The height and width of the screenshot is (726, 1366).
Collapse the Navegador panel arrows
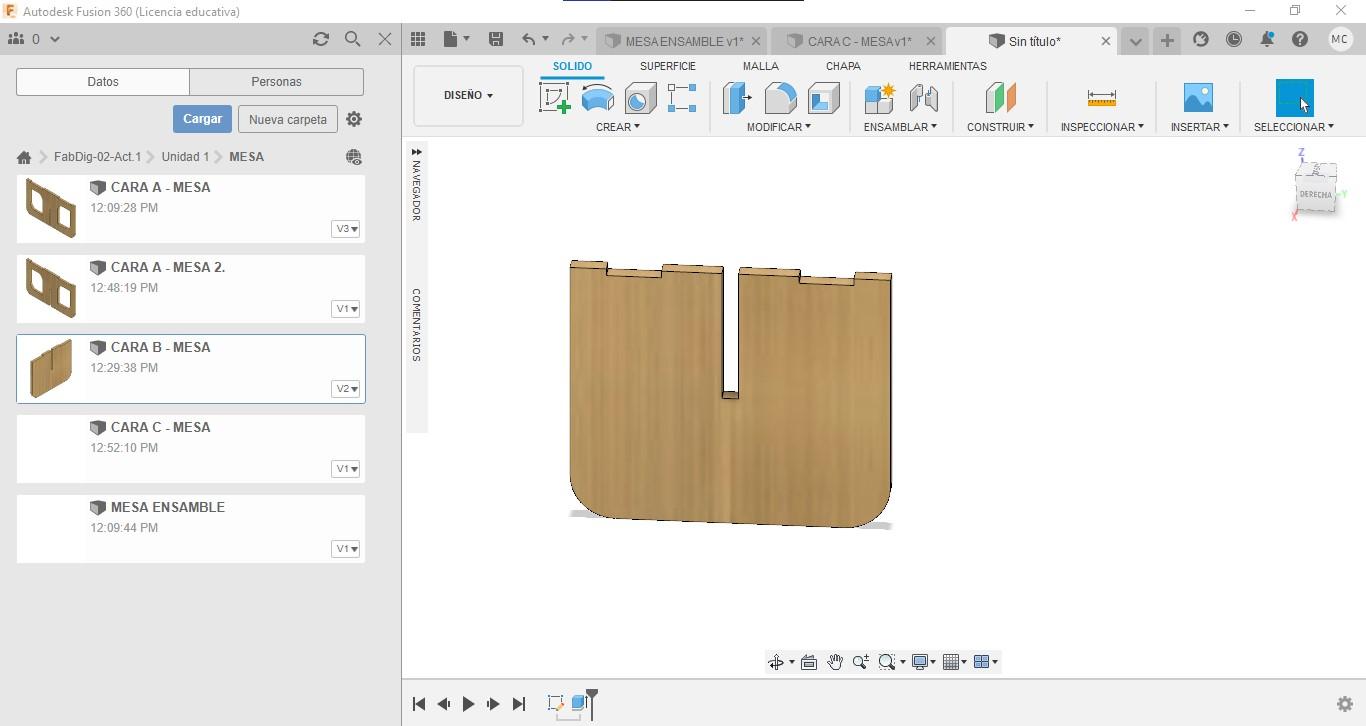[x=416, y=152]
